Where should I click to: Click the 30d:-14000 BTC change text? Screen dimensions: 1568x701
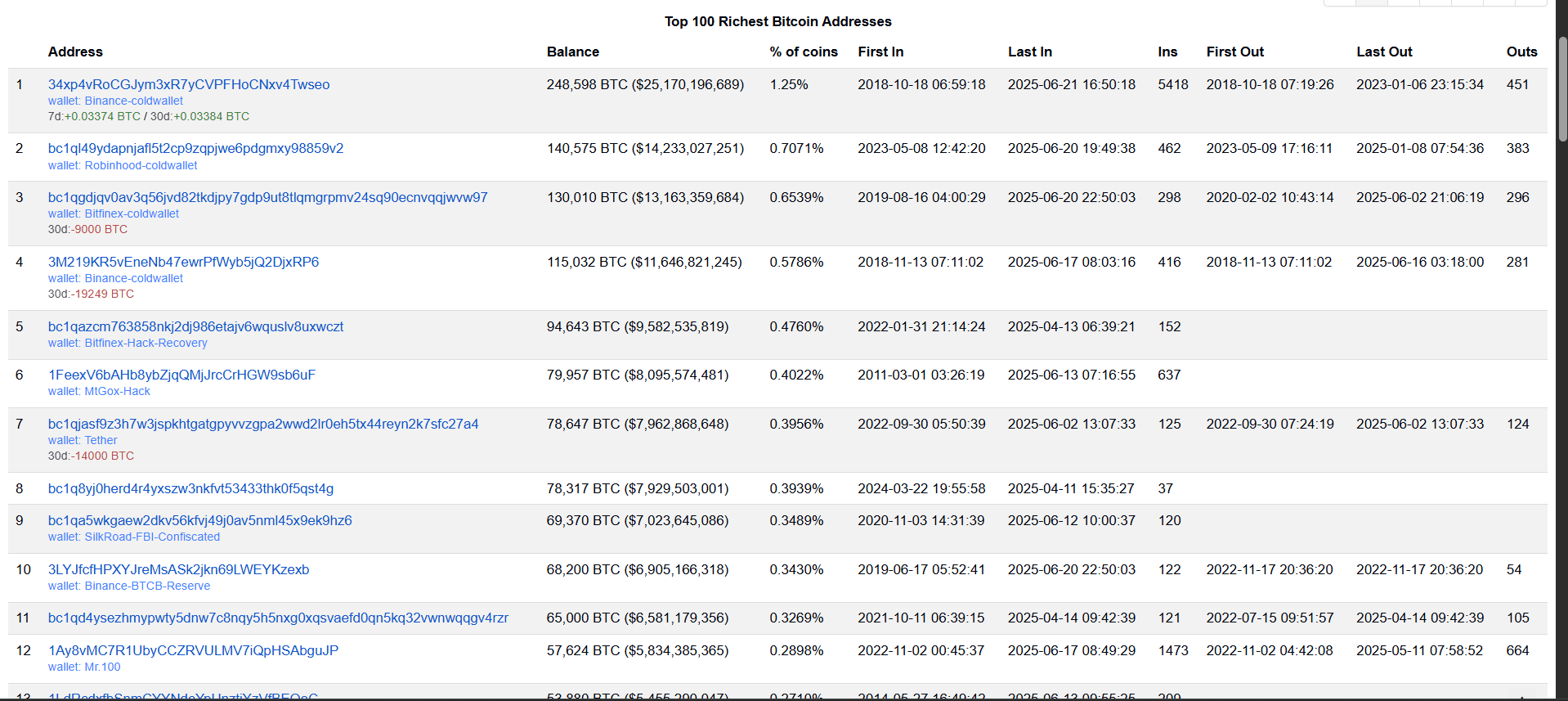91,456
